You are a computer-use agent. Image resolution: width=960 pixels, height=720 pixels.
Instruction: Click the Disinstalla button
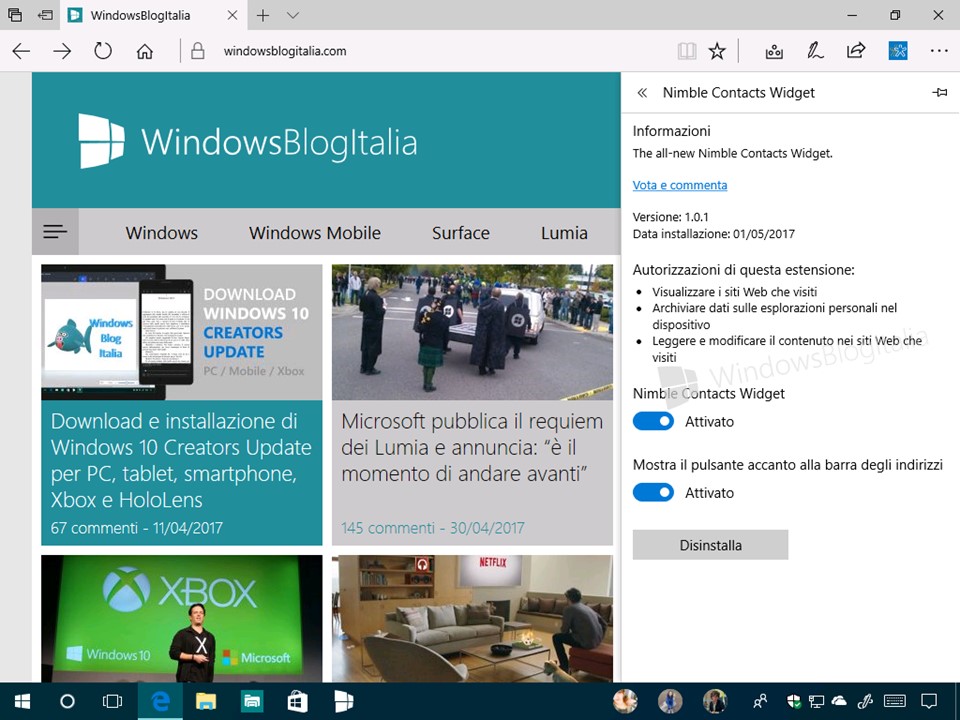[710, 545]
